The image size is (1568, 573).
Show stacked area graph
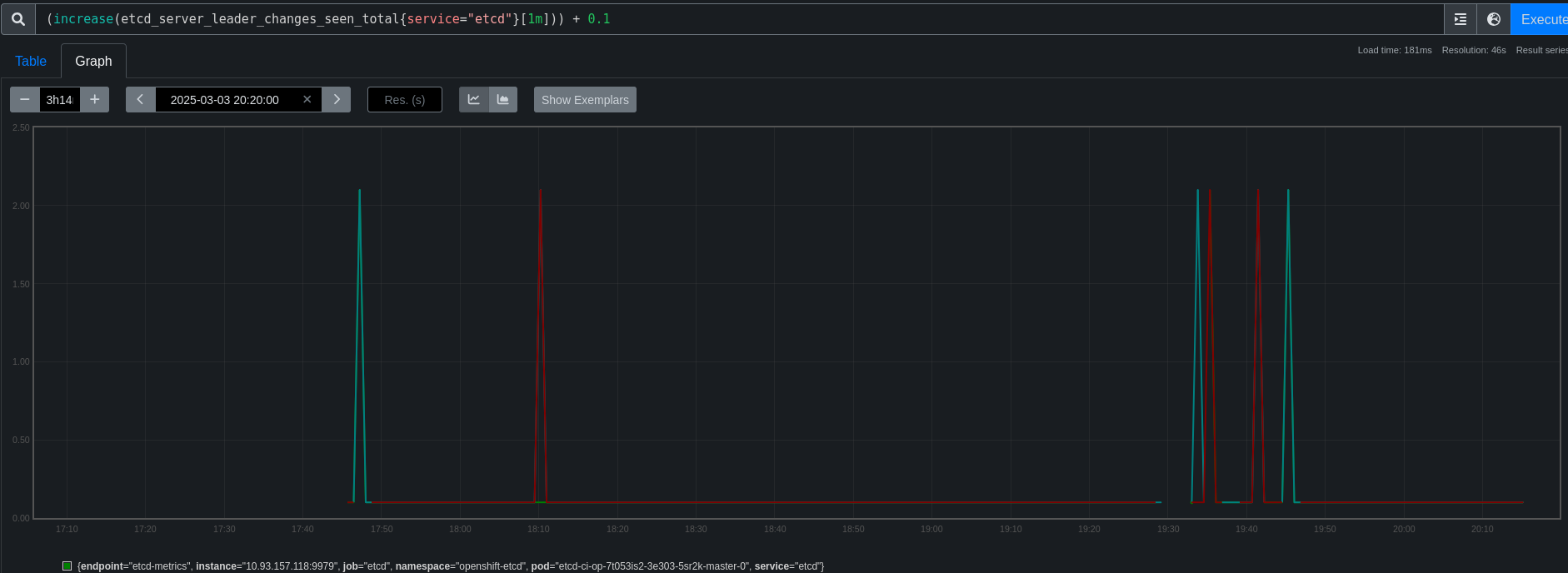coord(503,99)
